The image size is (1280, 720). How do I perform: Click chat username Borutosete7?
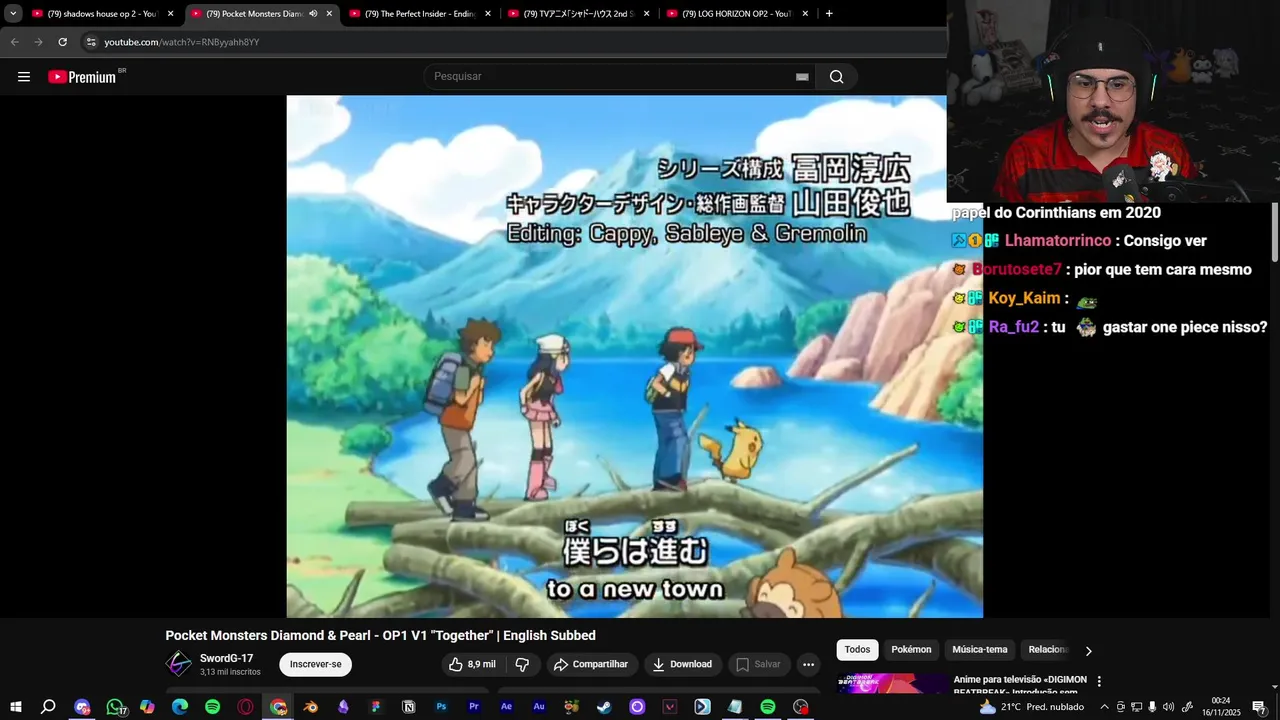(x=1016, y=270)
